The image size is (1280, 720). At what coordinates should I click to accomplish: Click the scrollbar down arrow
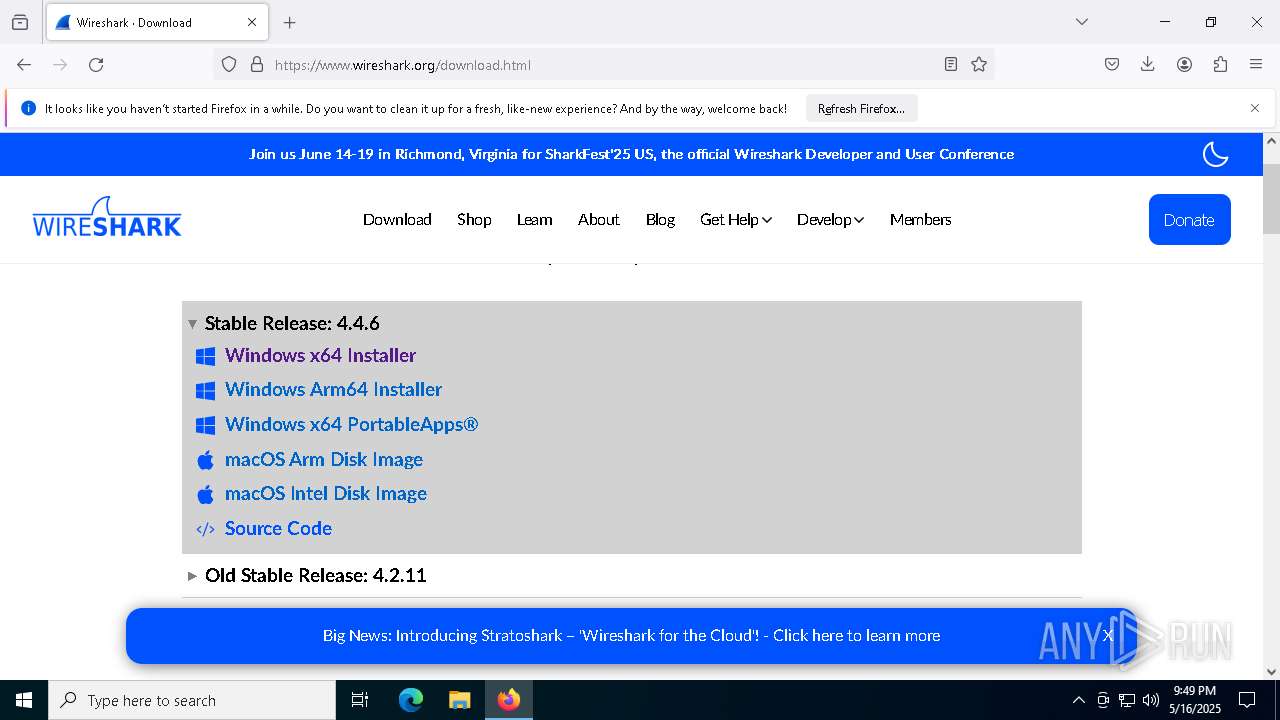pyautogui.click(x=1271, y=672)
